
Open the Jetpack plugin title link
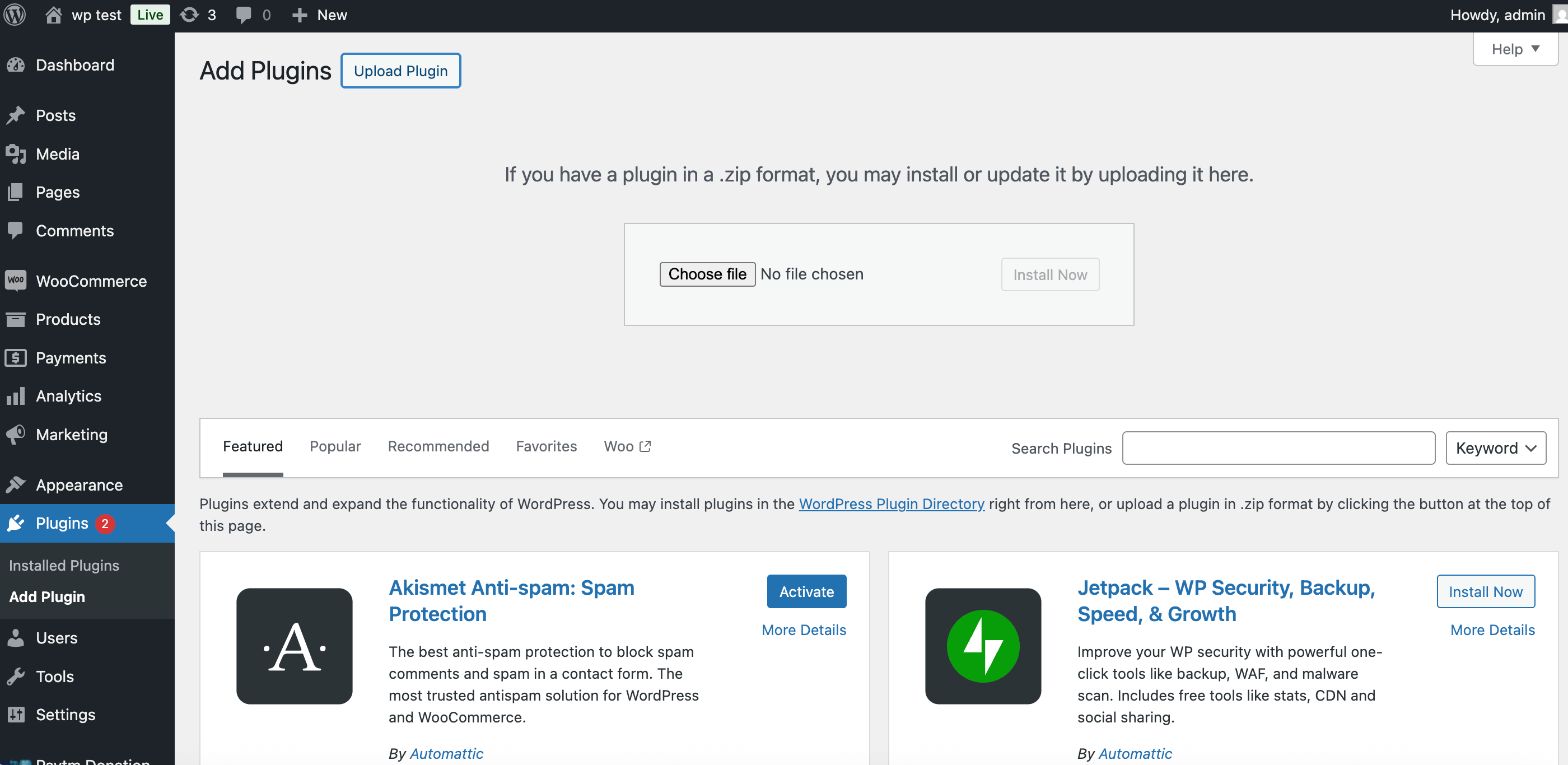pos(1226,601)
